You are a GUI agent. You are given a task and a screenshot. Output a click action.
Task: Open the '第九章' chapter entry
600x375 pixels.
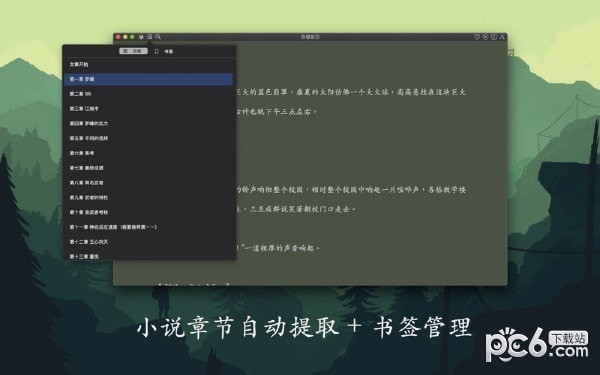coord(148,197)
